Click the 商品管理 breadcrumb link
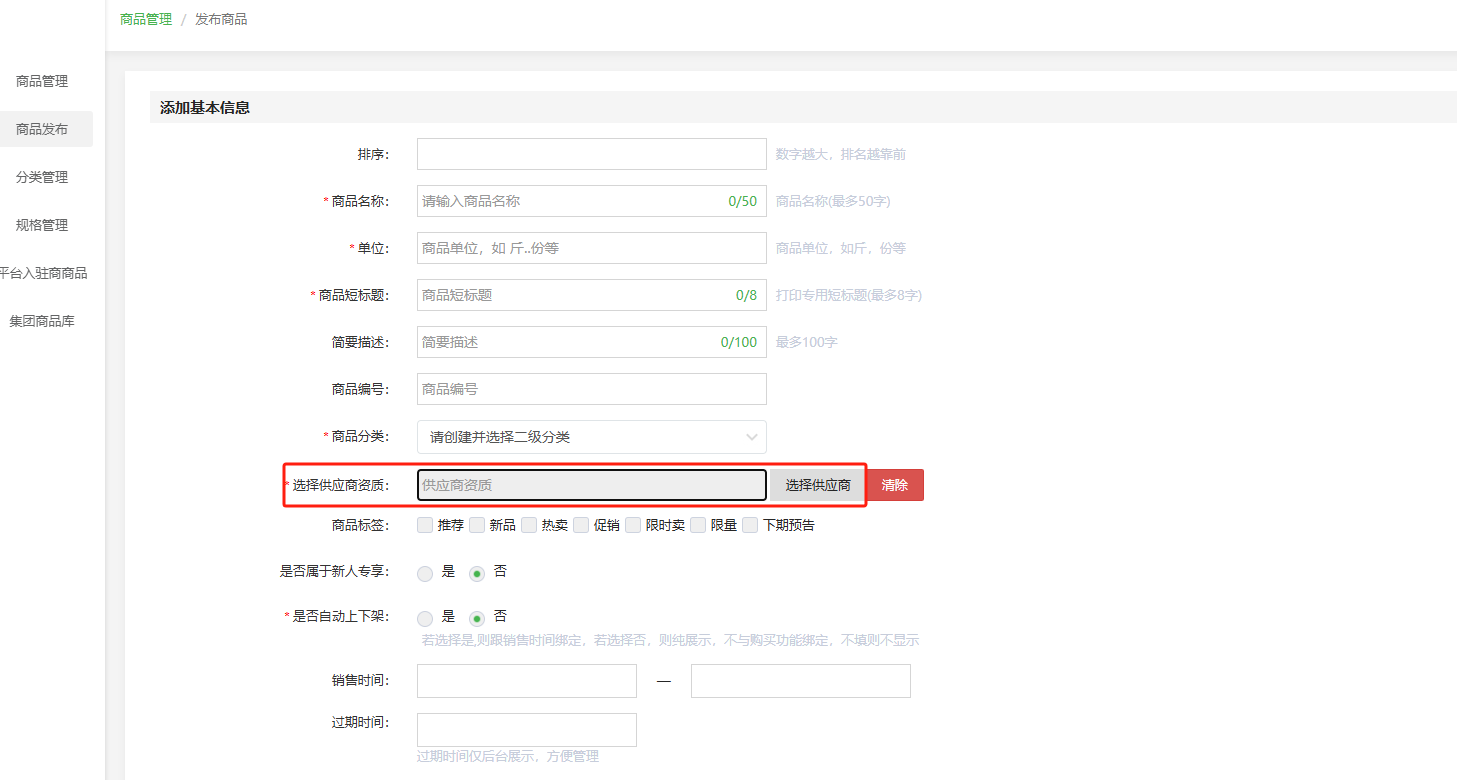Screen dimensions: 1457x780 tap(146, 19)
